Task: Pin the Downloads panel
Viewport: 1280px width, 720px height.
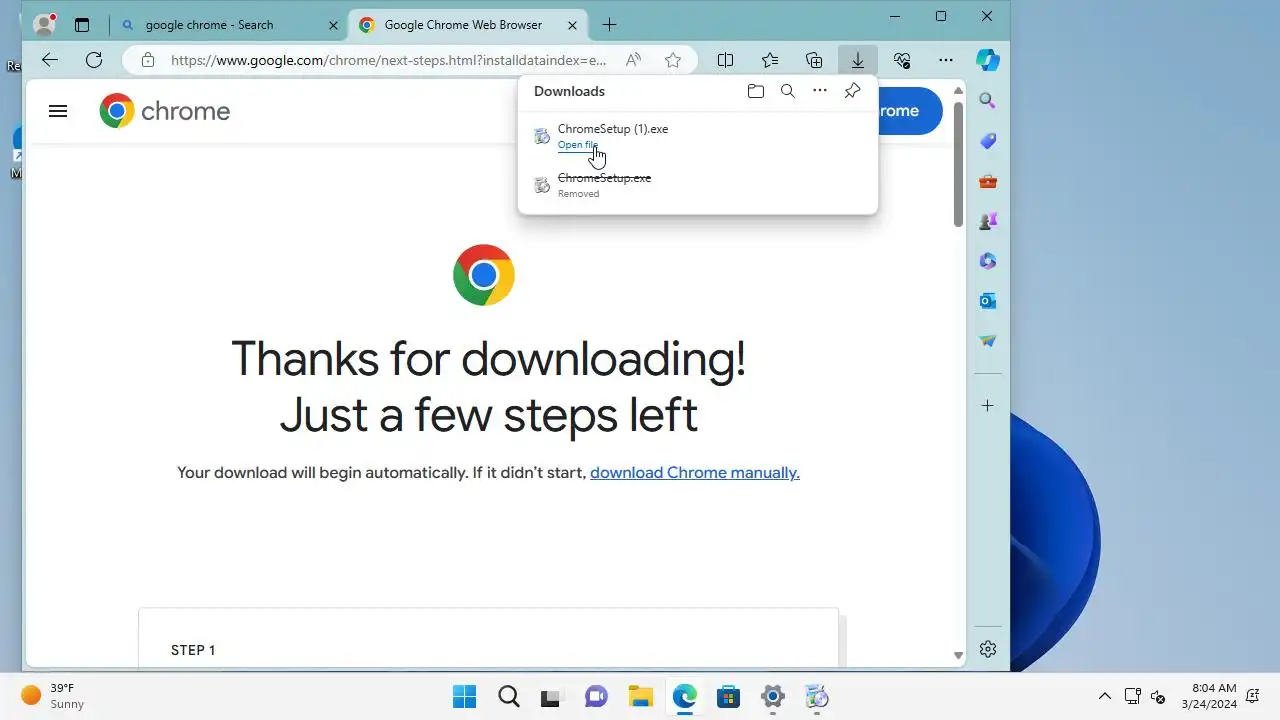Action: (852, 91)
